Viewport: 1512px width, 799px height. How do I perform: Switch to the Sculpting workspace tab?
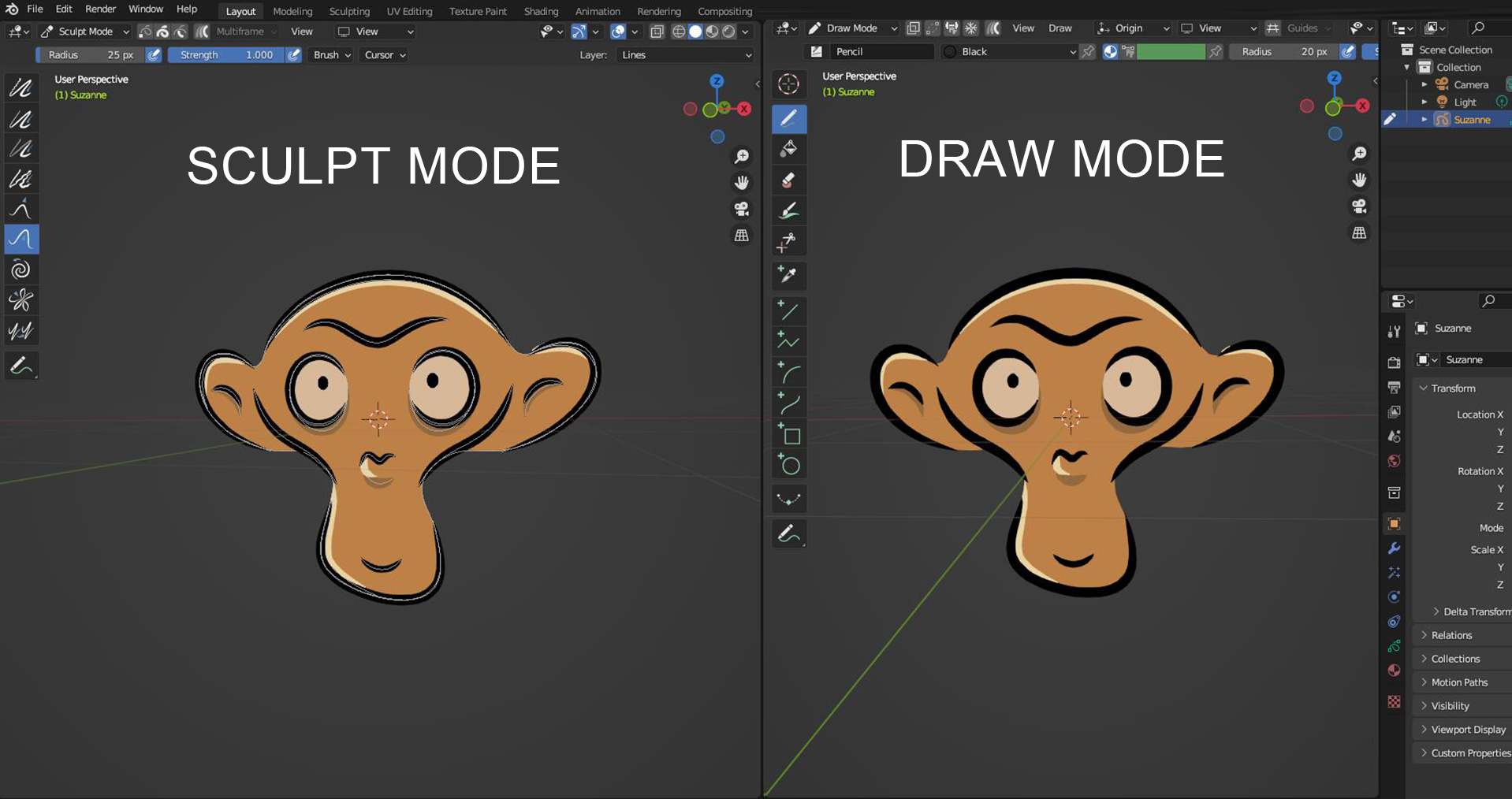coord(349,11)
